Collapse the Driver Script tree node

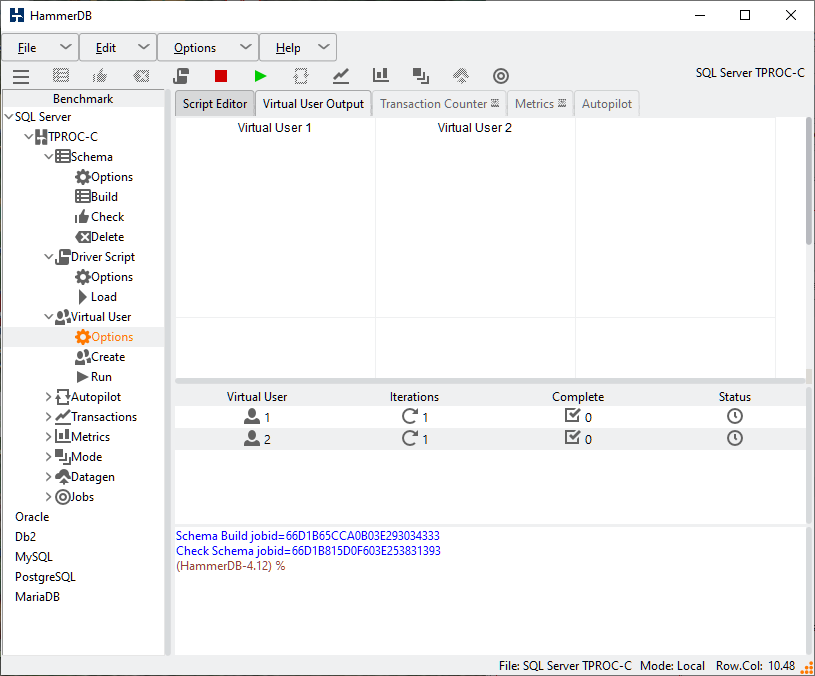click(48, 257)
